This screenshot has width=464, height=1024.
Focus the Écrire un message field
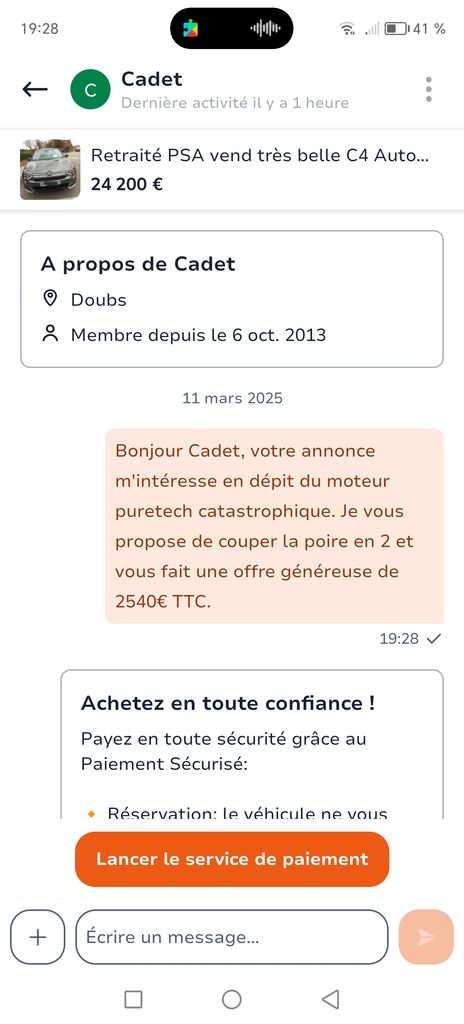pyautogui.click(x=232, y=937)
